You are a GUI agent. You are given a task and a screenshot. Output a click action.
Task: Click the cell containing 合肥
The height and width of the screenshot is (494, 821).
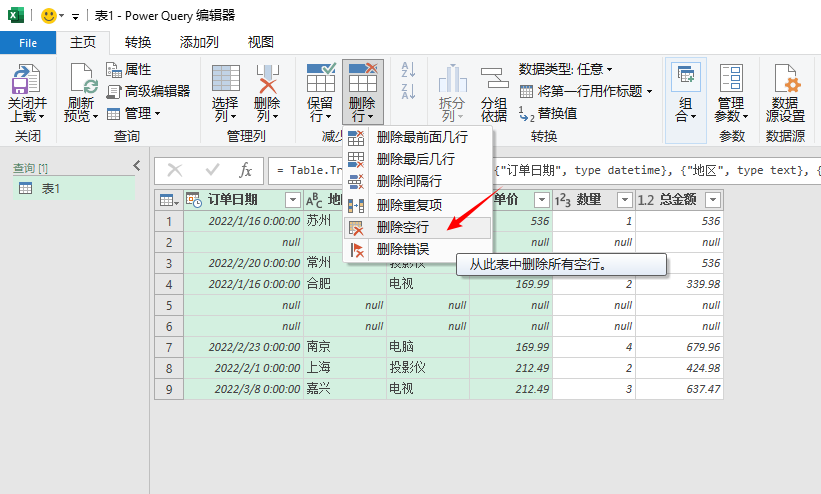click(x=345, y=284)
